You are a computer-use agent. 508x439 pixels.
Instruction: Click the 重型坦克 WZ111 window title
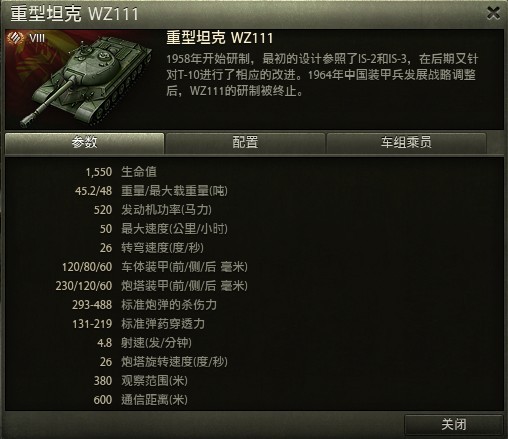[74, 14]
